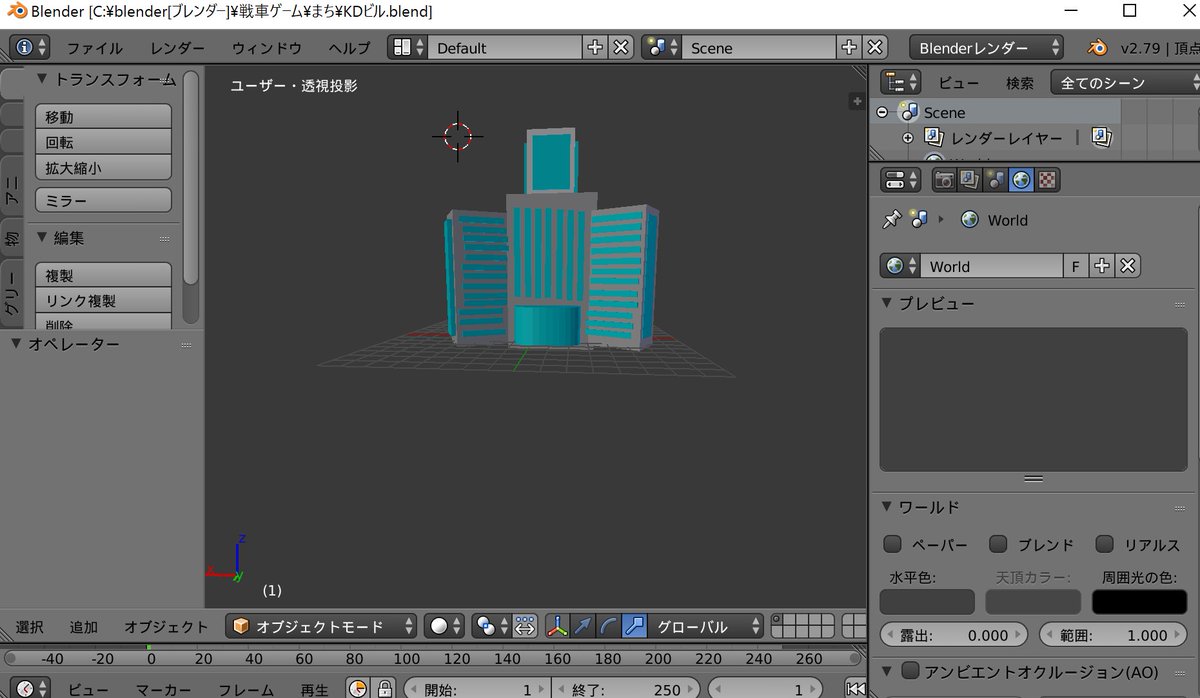Enable the ブレンド sky checkbox
Screen dimensions: 1200x698
coord(998,544)
